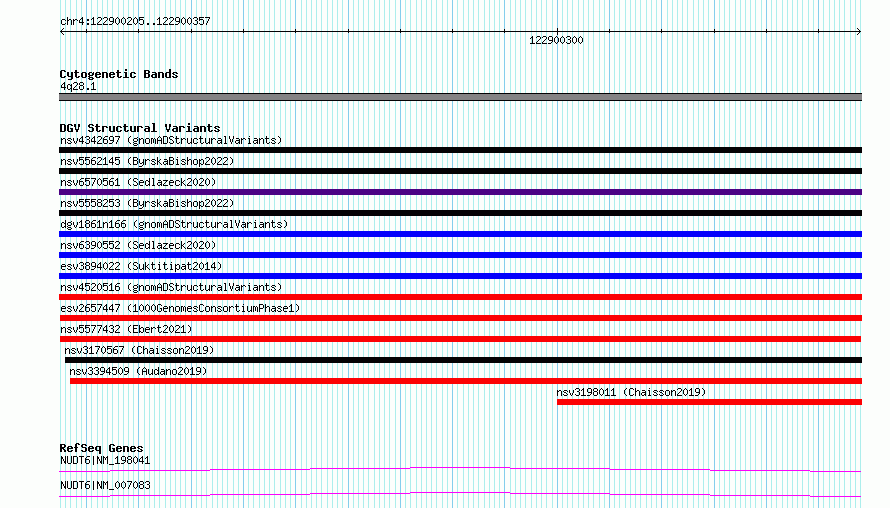Click the gray 4q28.1 cytogenetic band bar
Viewport: 890px width, 508px height.
[x=460, y=97]
